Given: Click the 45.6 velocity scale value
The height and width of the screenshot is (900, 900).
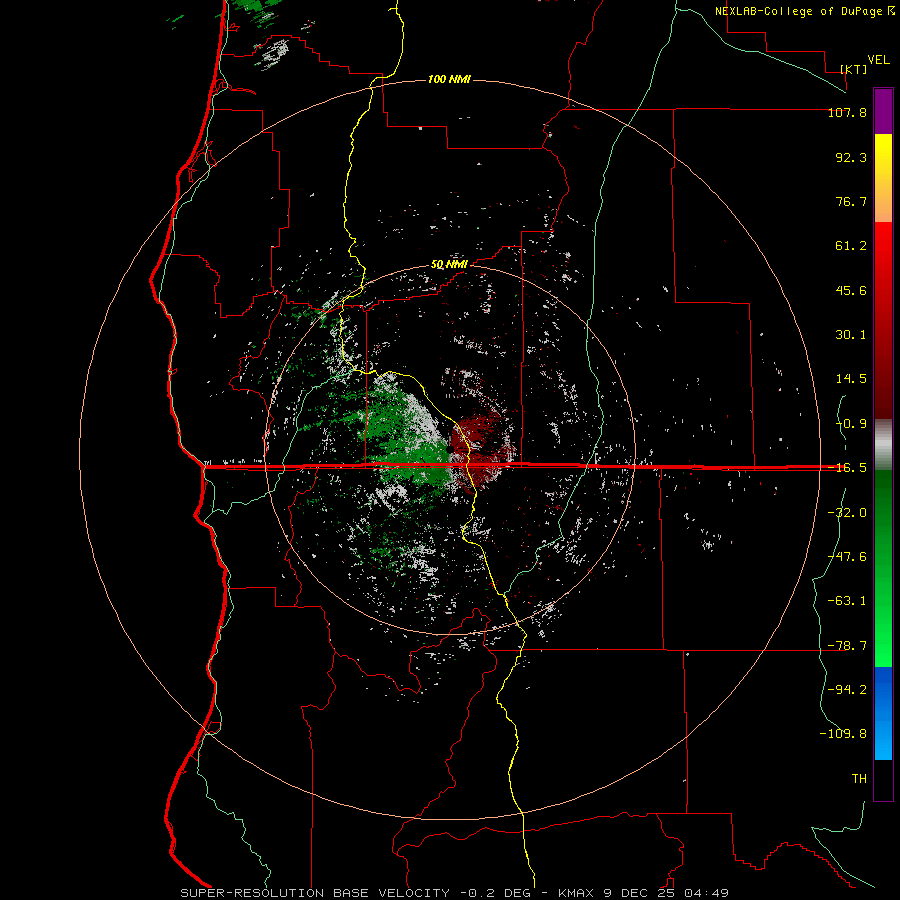Looking at the screenshot, I should pos(851,290).
